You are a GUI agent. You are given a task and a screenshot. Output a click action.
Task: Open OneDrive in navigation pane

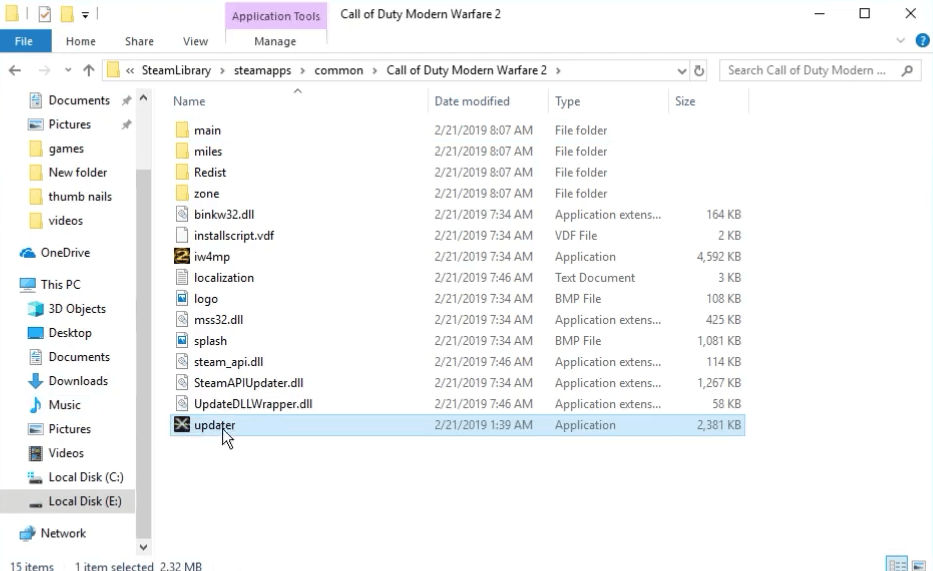55,253
